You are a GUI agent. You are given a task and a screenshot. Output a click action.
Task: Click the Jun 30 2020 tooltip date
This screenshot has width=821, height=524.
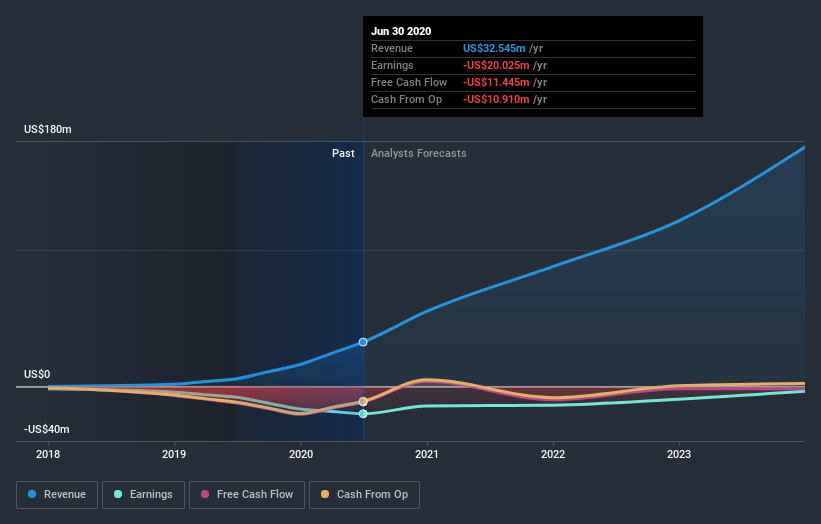click(x=401, y=31)
